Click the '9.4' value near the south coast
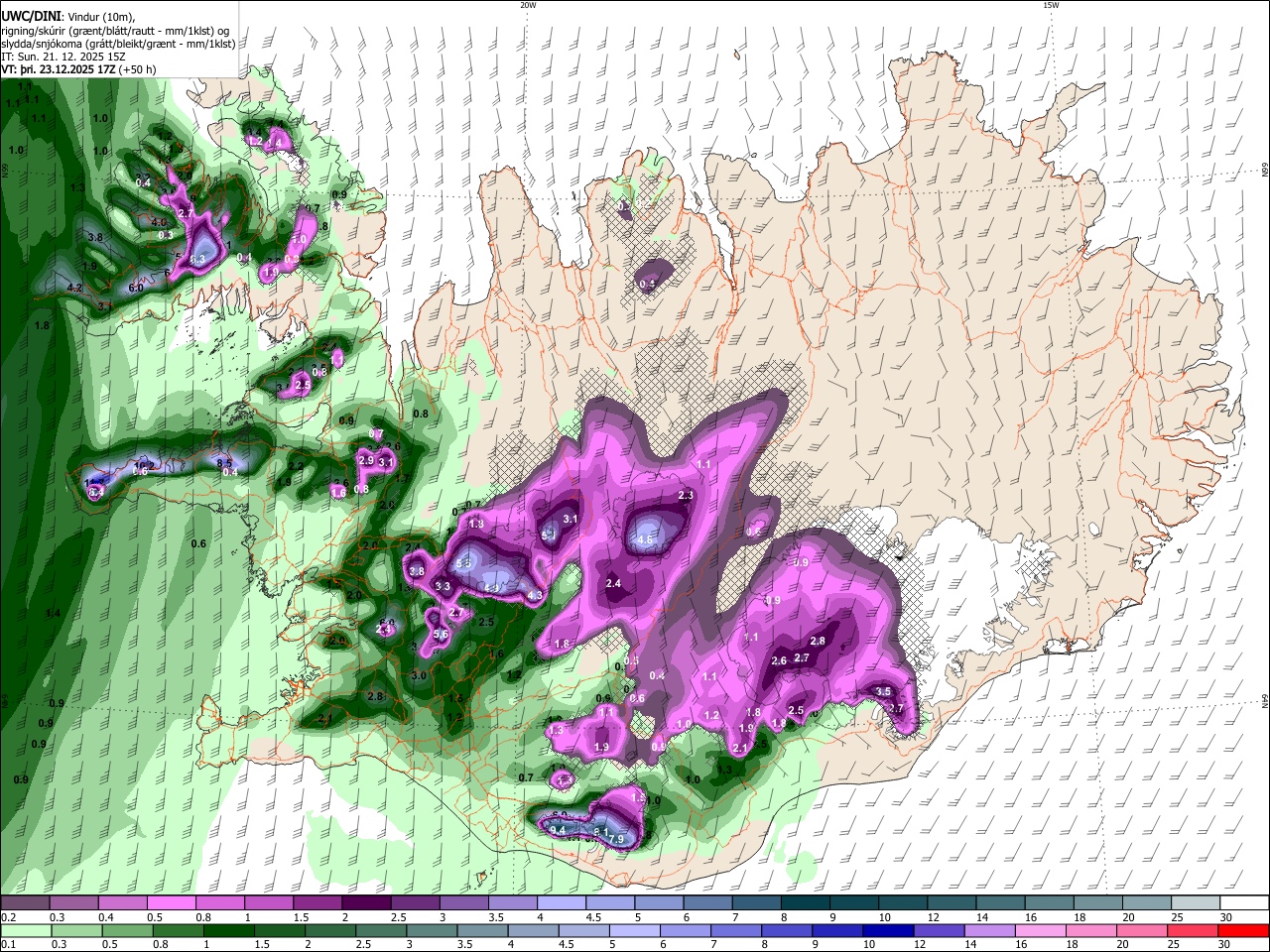This screenshot has width=1270, height=952. click(558, 830)
